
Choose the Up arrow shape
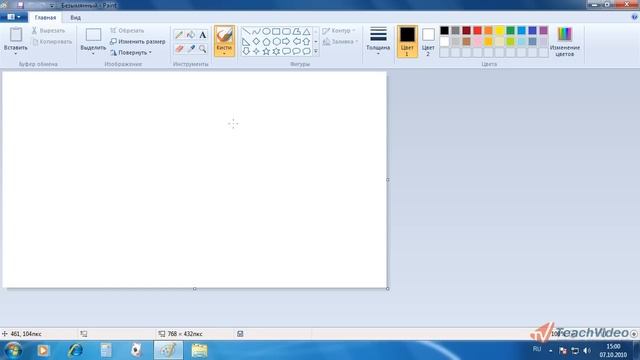(x=306, y=41)
